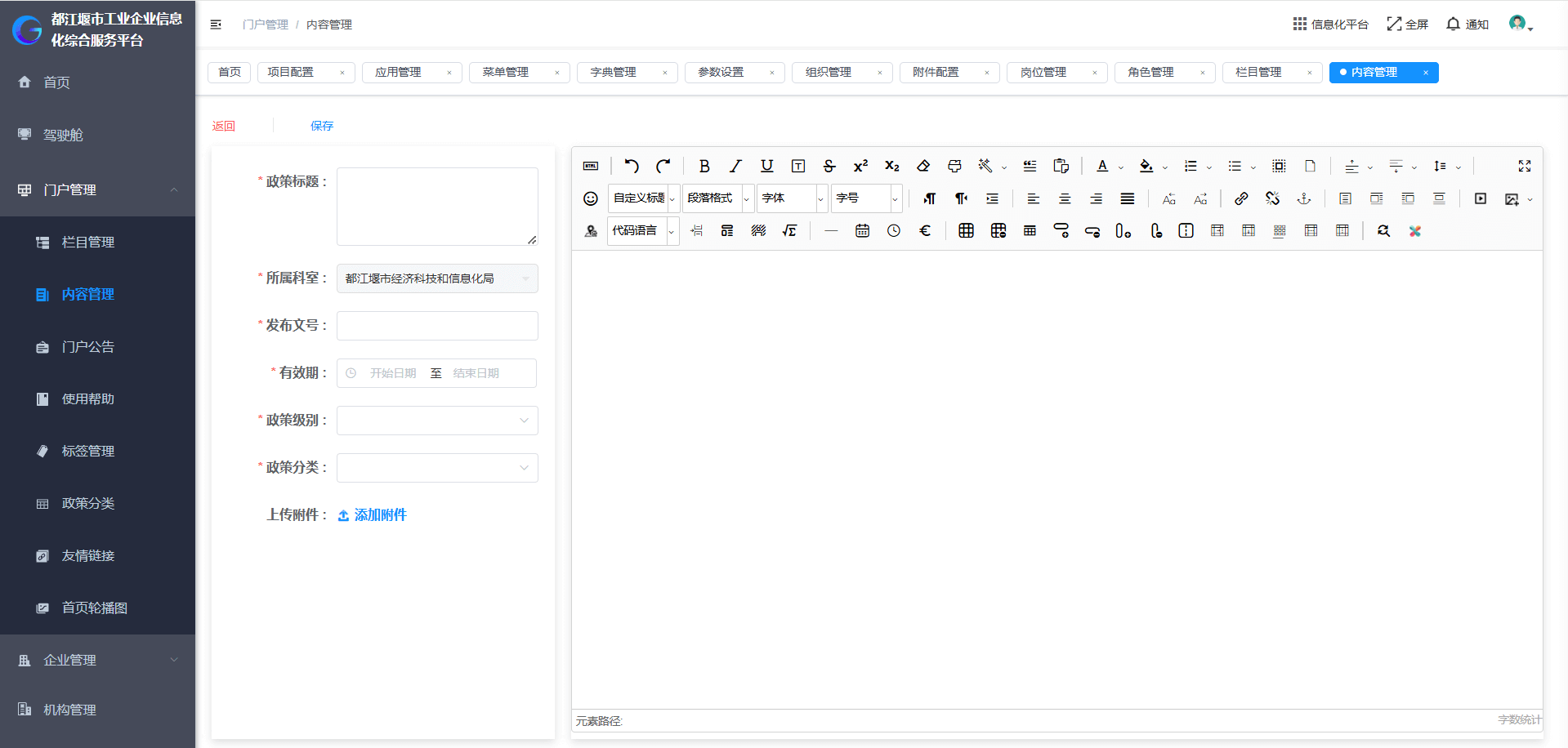Toggle italic text formatting
Screen dimensions: 1568x748
pyautogui.click(x=735, y=167)
